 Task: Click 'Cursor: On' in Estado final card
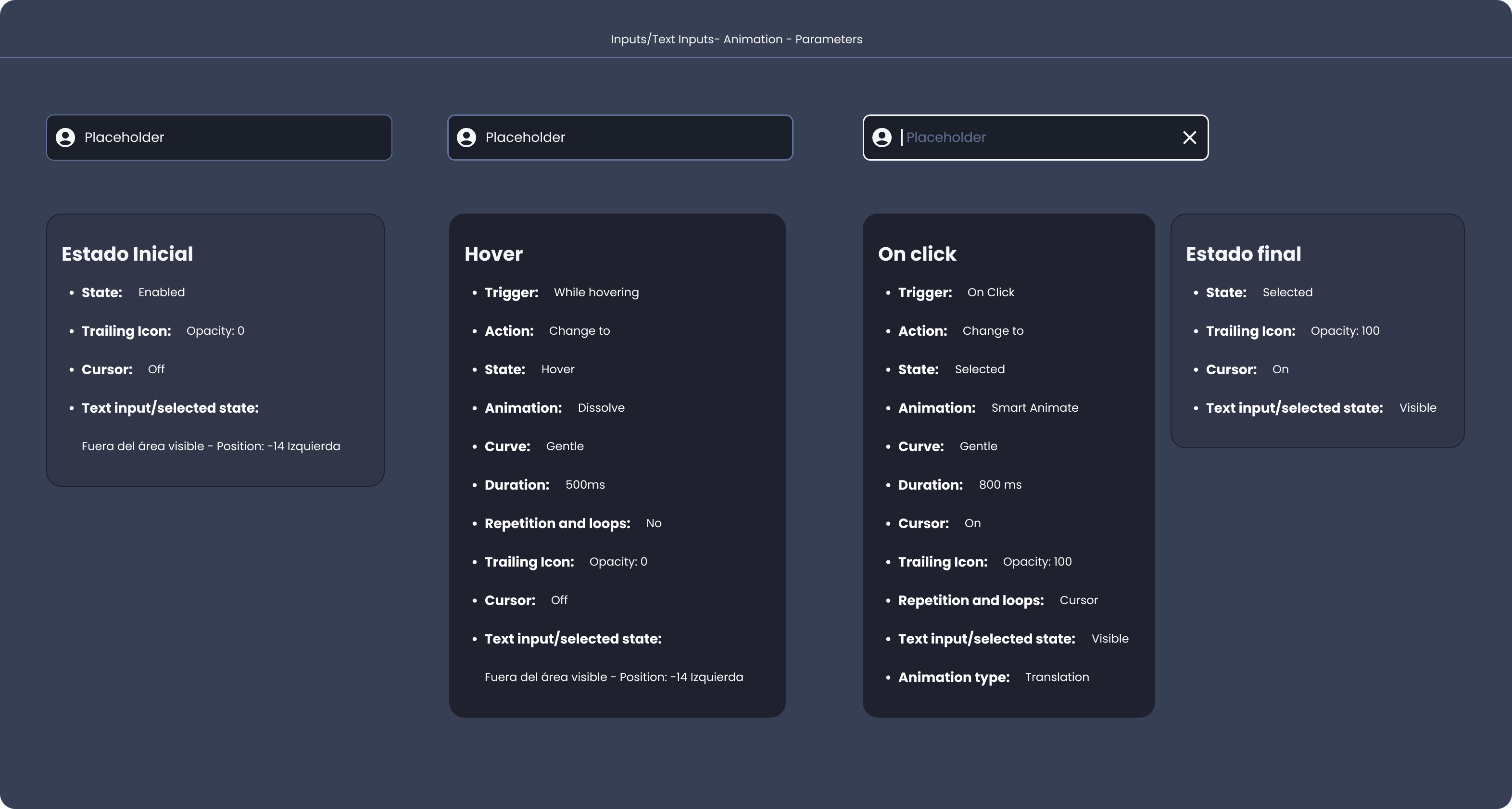click(x=1247, y=369)
